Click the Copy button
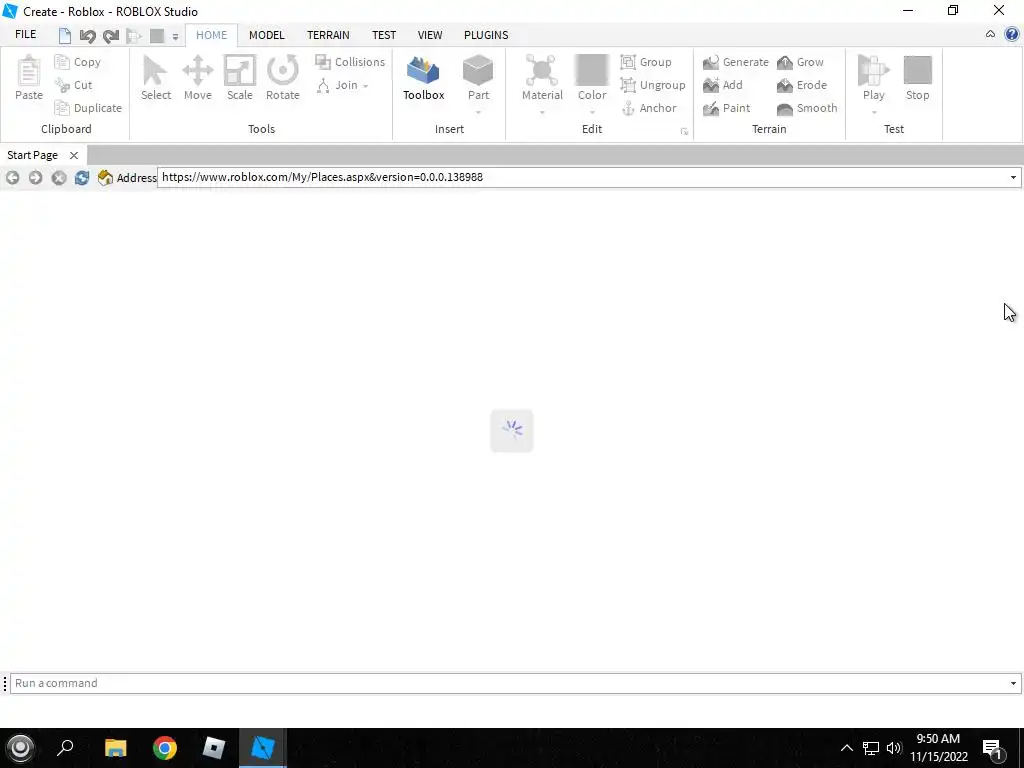Viewport: 1024px width, 768px height. click(78, 62)
